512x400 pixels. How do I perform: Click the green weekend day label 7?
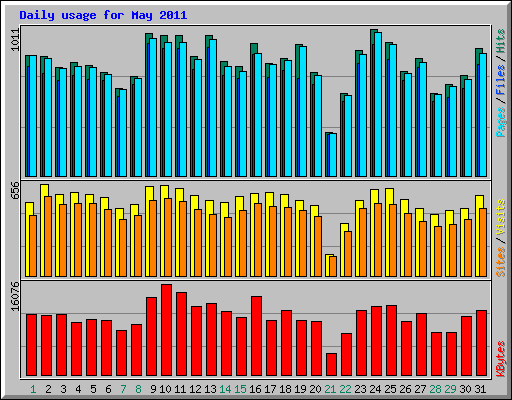[123, 389]
